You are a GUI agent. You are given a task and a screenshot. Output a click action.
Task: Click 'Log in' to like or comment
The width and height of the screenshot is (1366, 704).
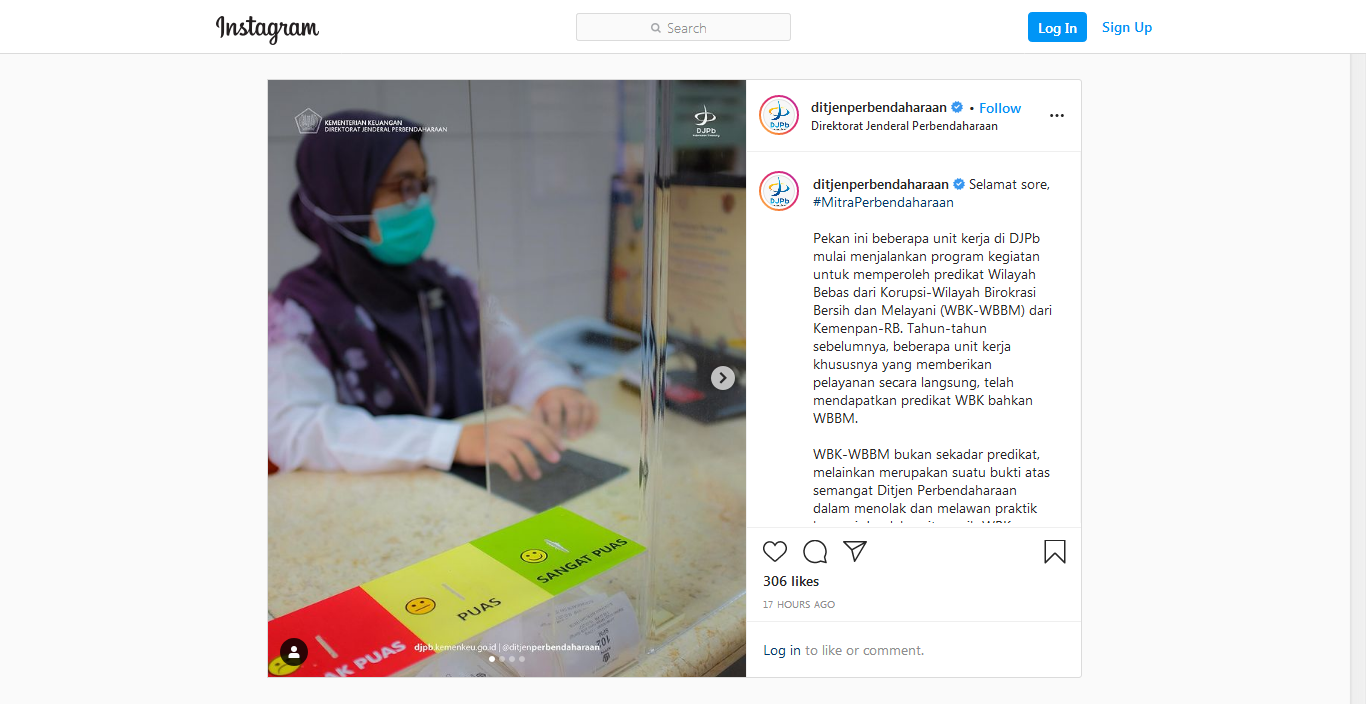[x=782, y=650]
